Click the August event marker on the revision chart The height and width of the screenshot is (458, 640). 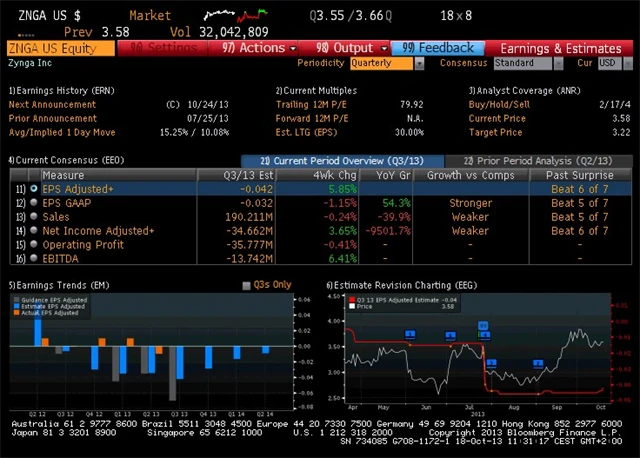tap(538, 363)
